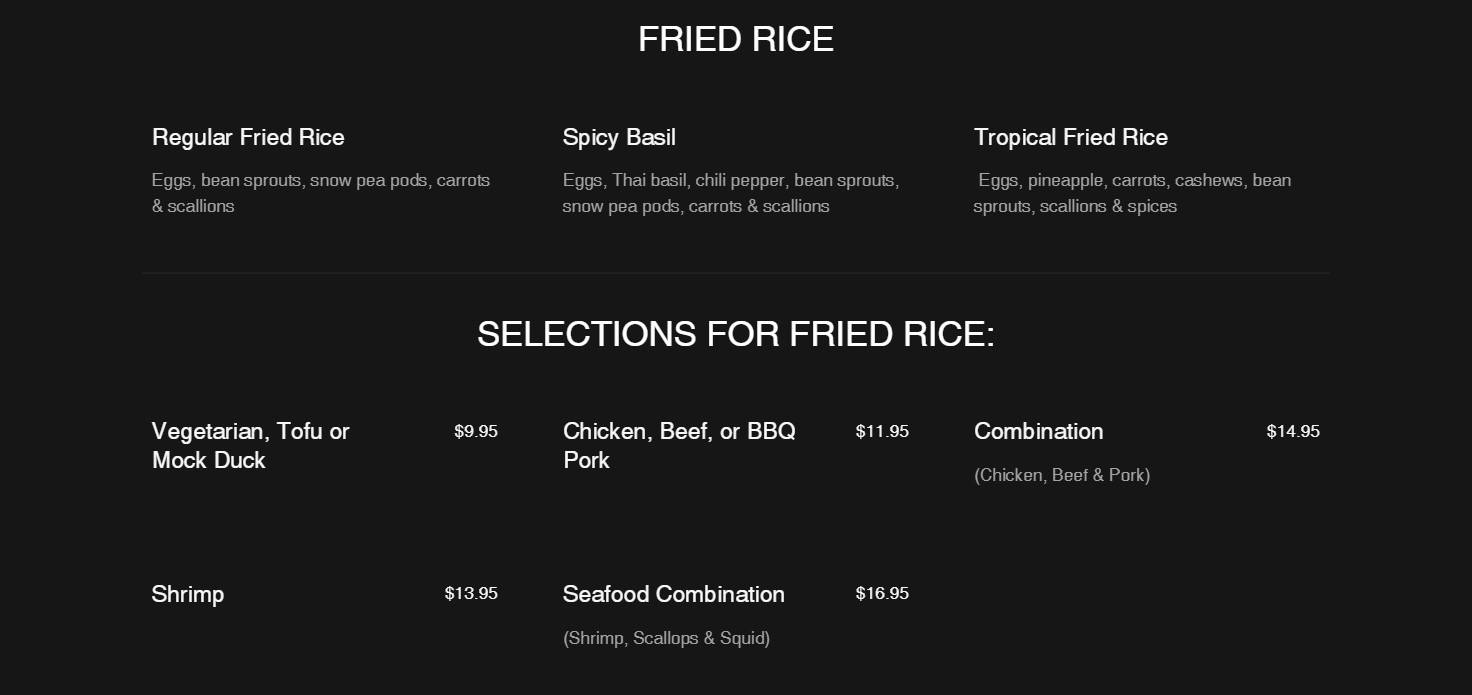
Task: Select the Spicy Basil menu item title
Action: point(619,137)
